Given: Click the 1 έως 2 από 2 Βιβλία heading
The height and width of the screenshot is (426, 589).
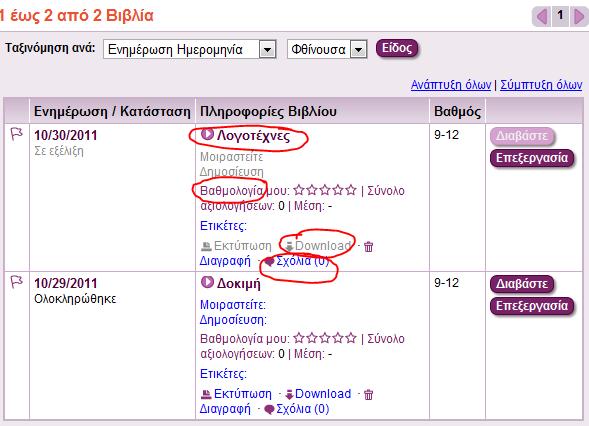Looking at the screenshot, I should [77, 16].
